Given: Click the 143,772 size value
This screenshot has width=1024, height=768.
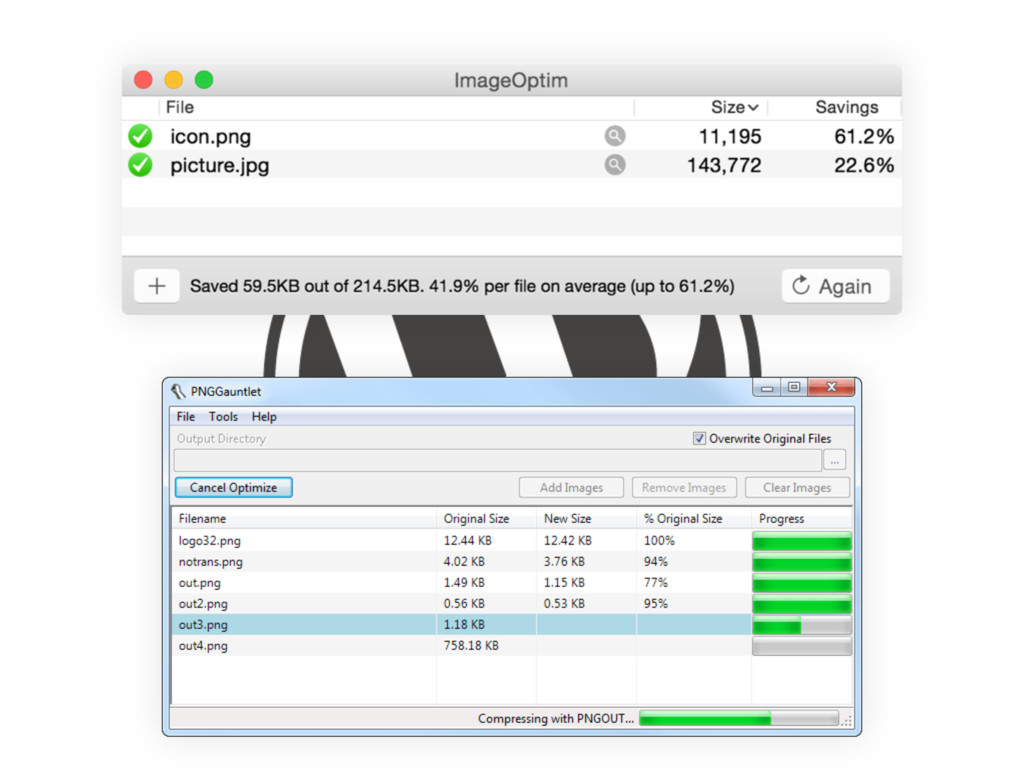Looking at the screenshot, I should tap(724, 165).
